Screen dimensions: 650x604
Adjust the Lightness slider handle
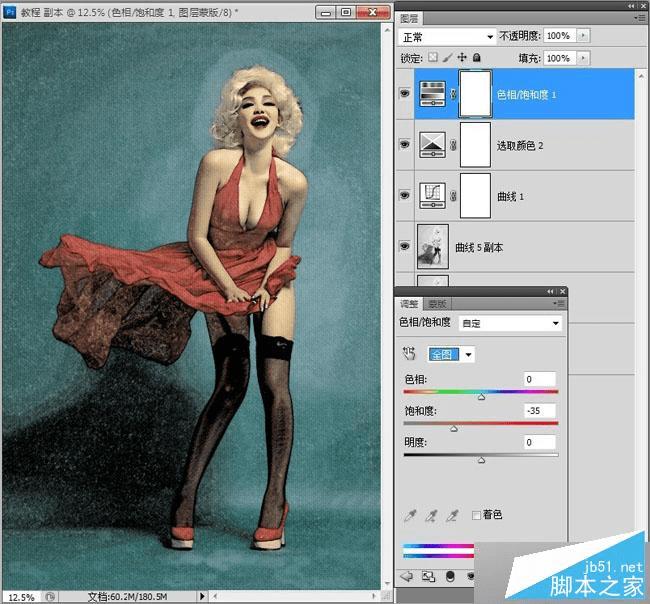(x=481, y=460)
